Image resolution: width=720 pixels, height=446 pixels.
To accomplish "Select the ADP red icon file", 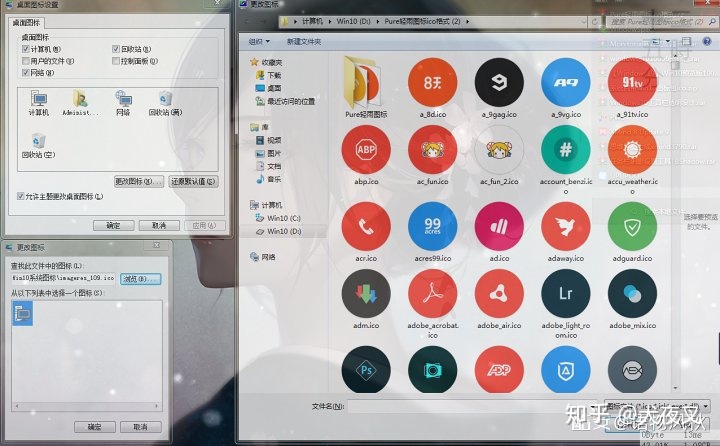I will 499,369.
